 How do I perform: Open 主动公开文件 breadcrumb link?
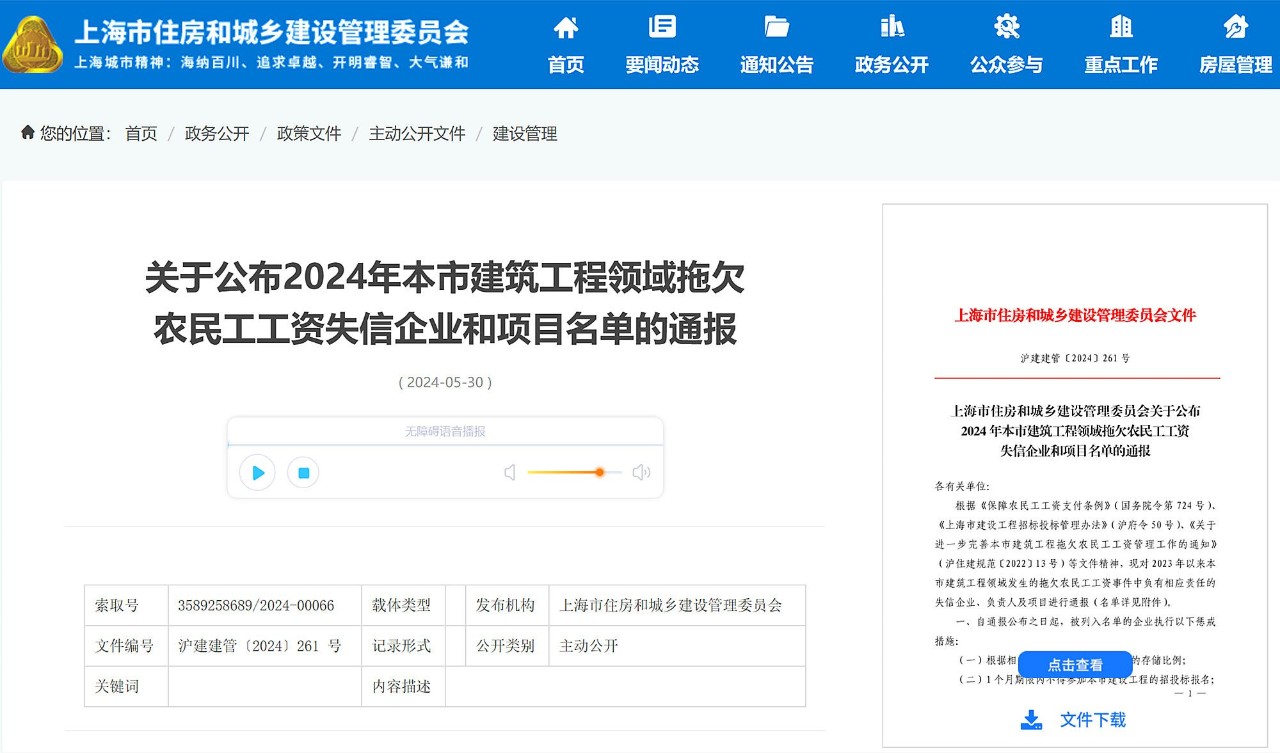click(417, 134)
